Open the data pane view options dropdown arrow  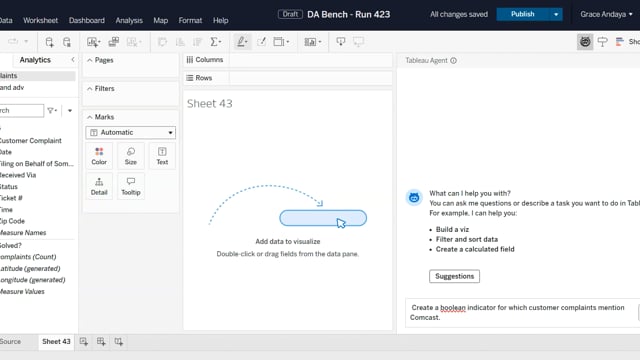point(70,111)
